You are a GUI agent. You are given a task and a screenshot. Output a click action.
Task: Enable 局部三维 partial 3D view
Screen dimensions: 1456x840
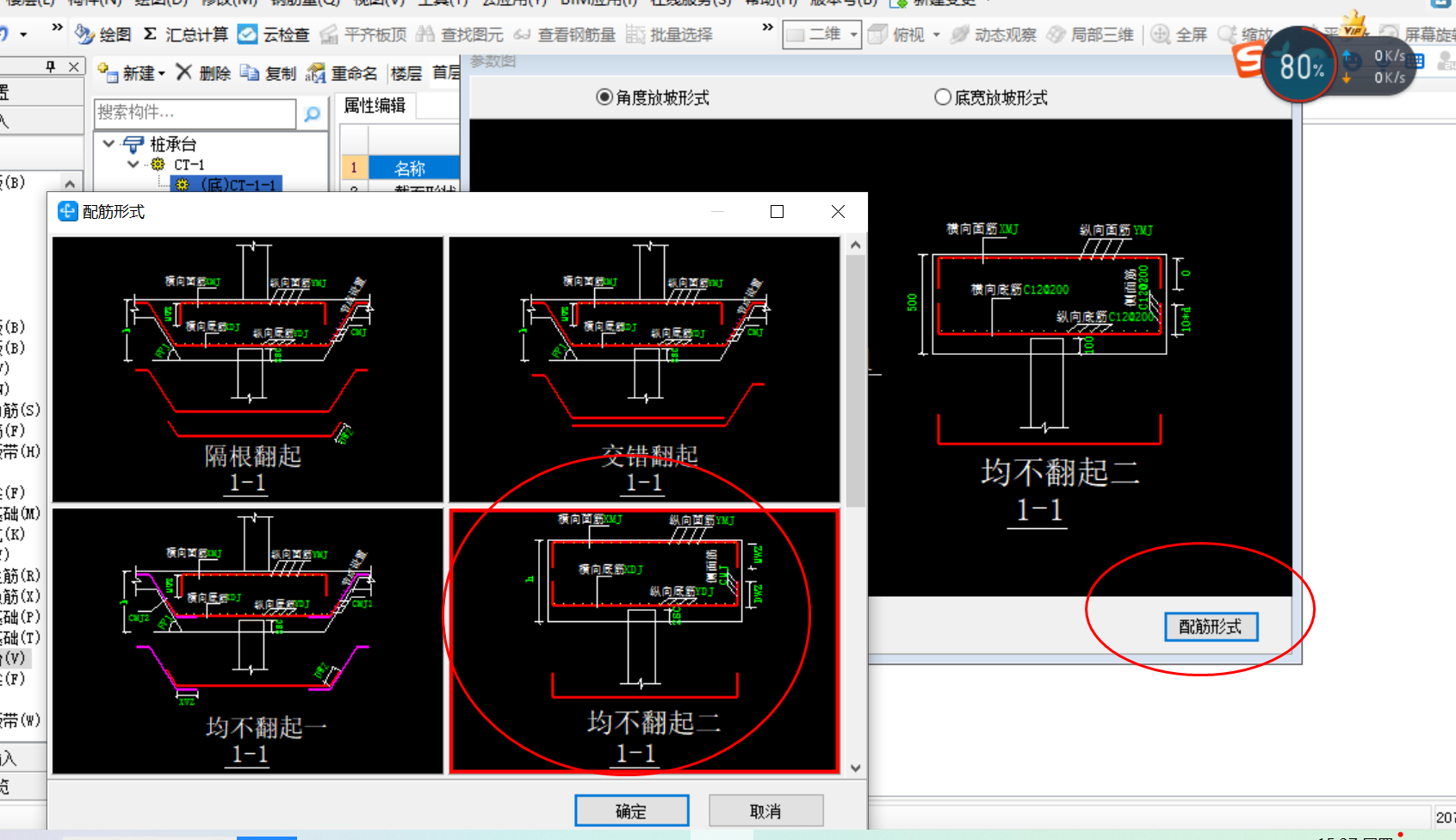[x=1090, y=34]
